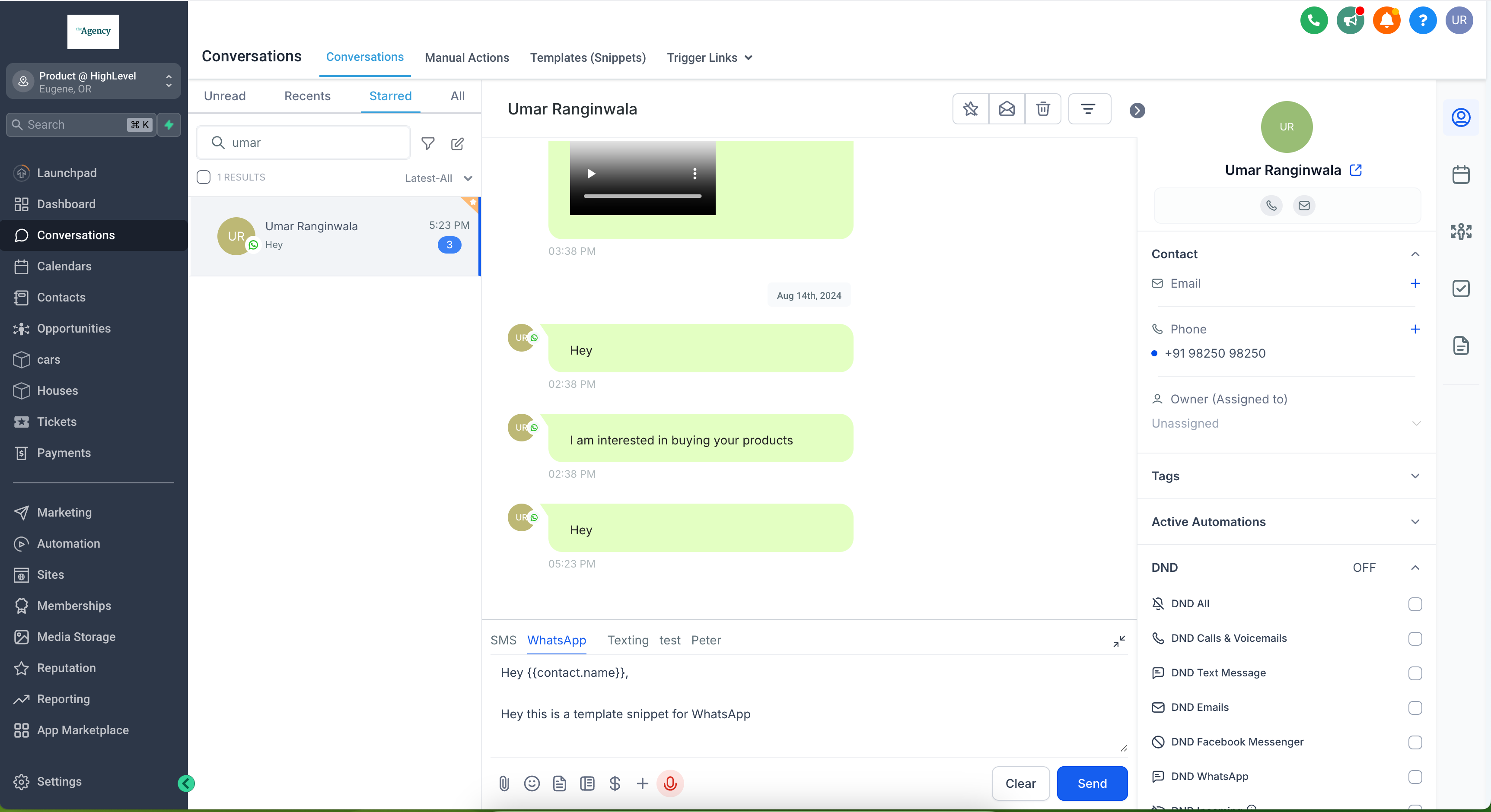Viewport: 1491px width, 812px height.
Task: Click the forward/next arrow icon
Action: click(x=1137, y=109)
